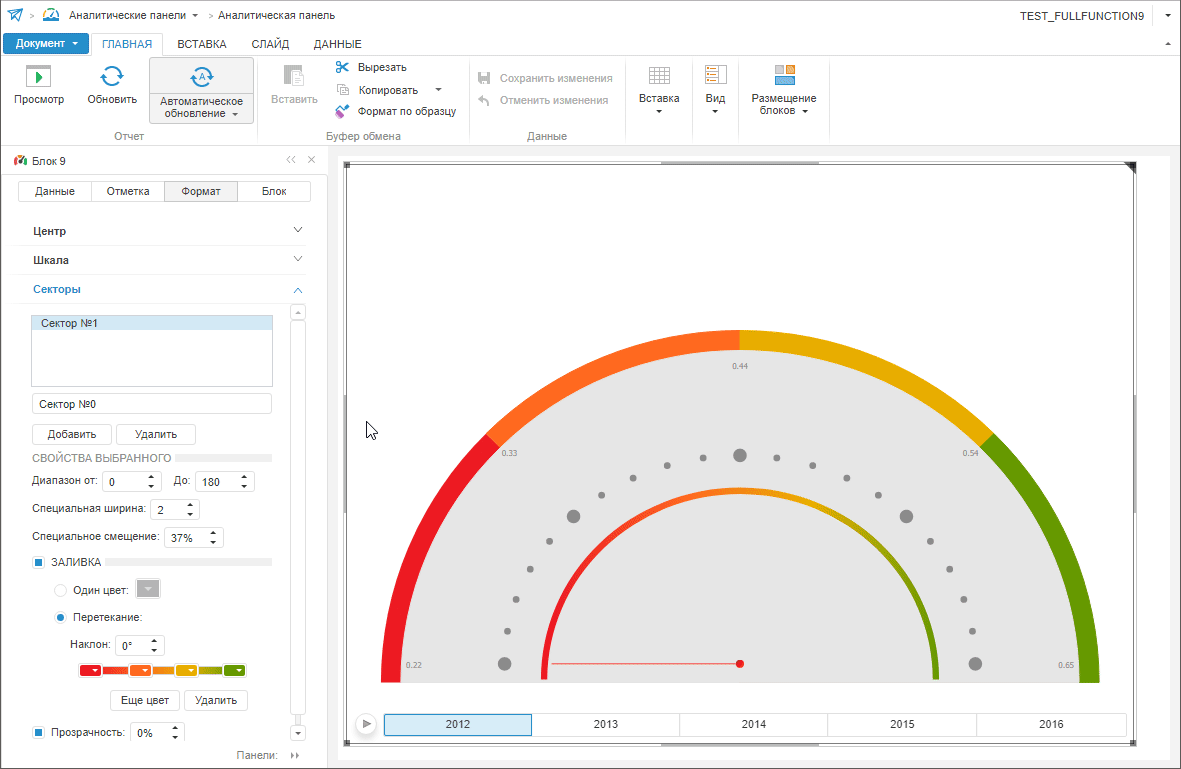Toggle the Прозрачность checkbox
Viewport: 1181px width, 769px height.
click(39, 732)
